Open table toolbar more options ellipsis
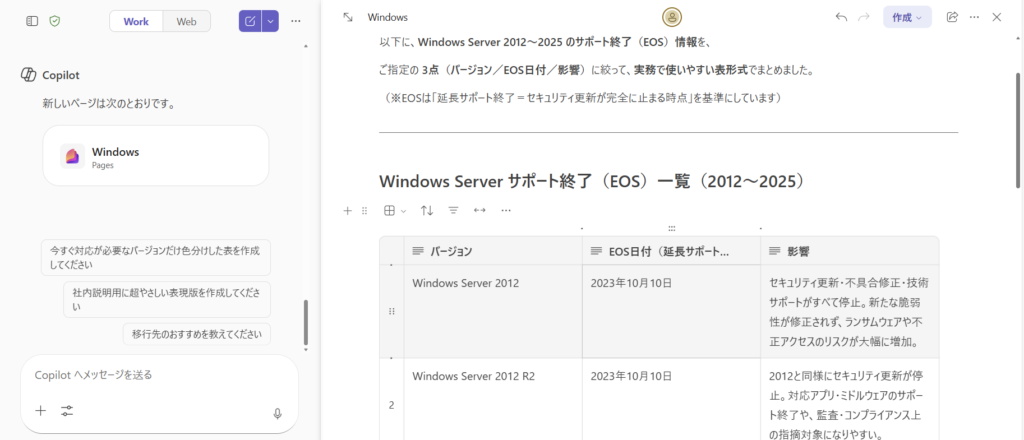The height and width of the screenshot is (440, 1024). pyautogui.click(x=506, y=211)
